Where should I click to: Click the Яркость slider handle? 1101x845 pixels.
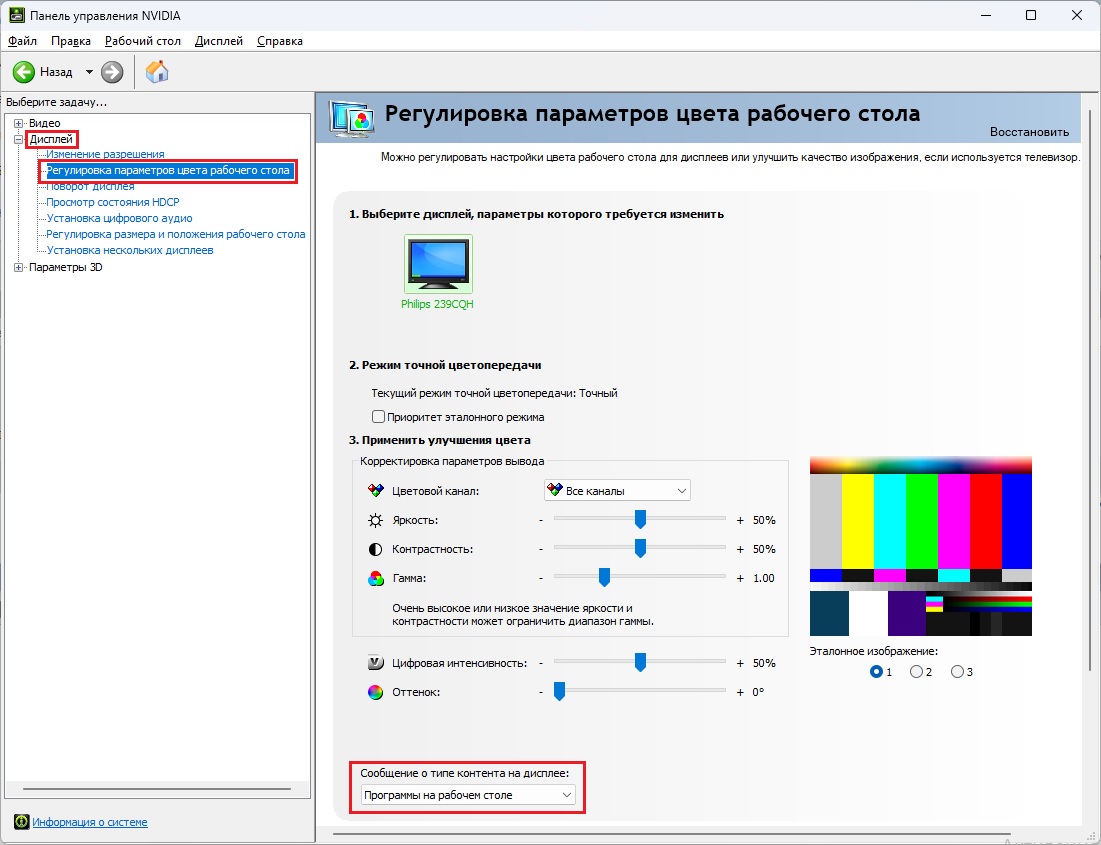tap(640, 519)
